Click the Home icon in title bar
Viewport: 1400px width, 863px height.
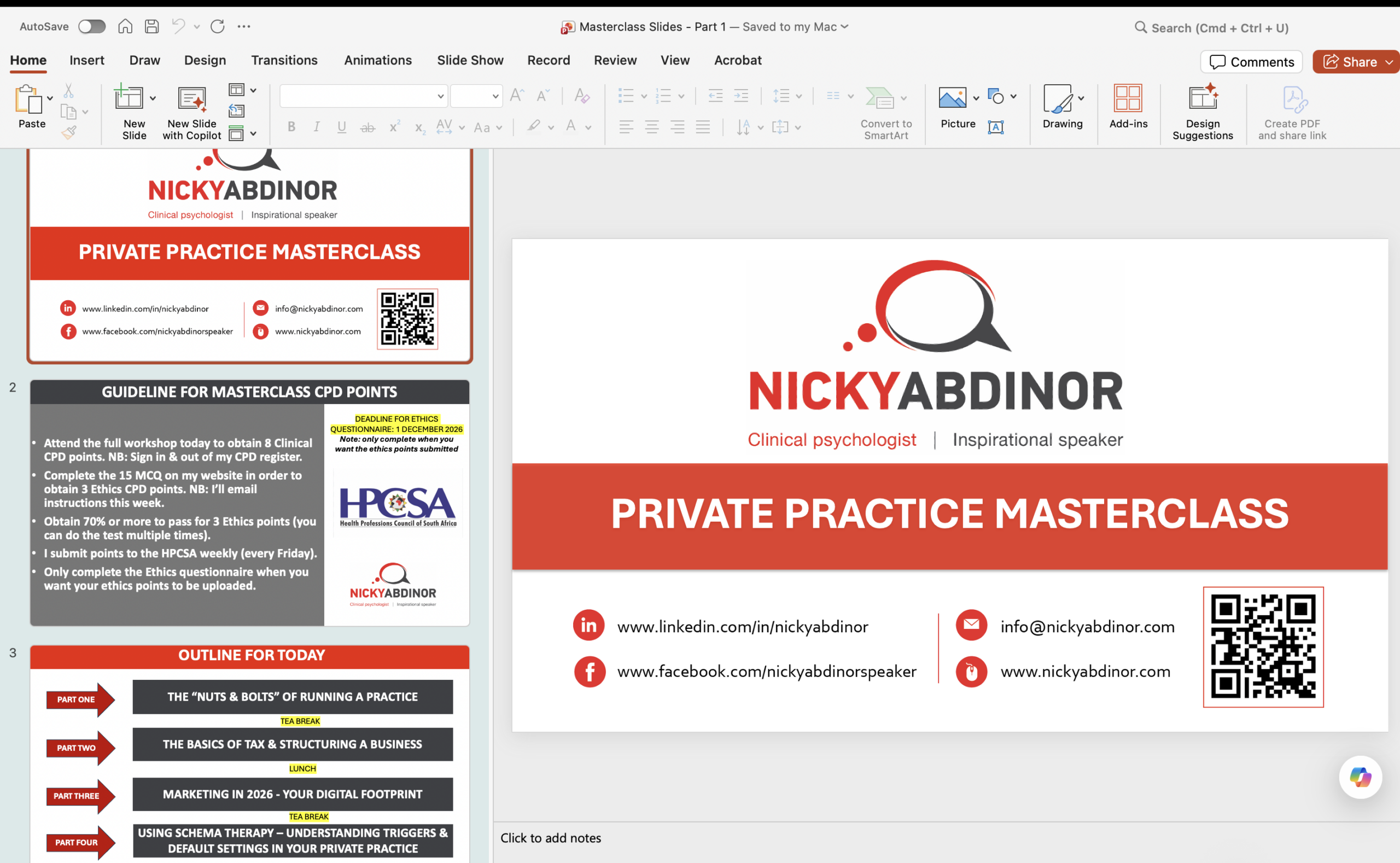coord(125,26)
